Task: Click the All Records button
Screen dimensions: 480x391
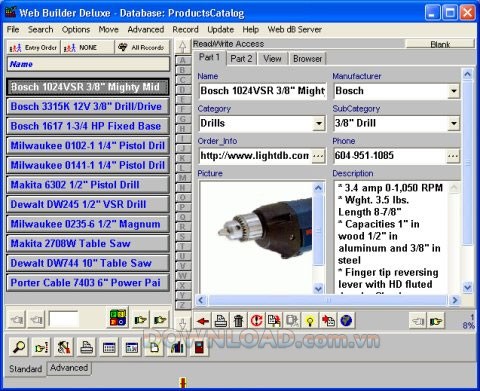Action: (142, 48)
